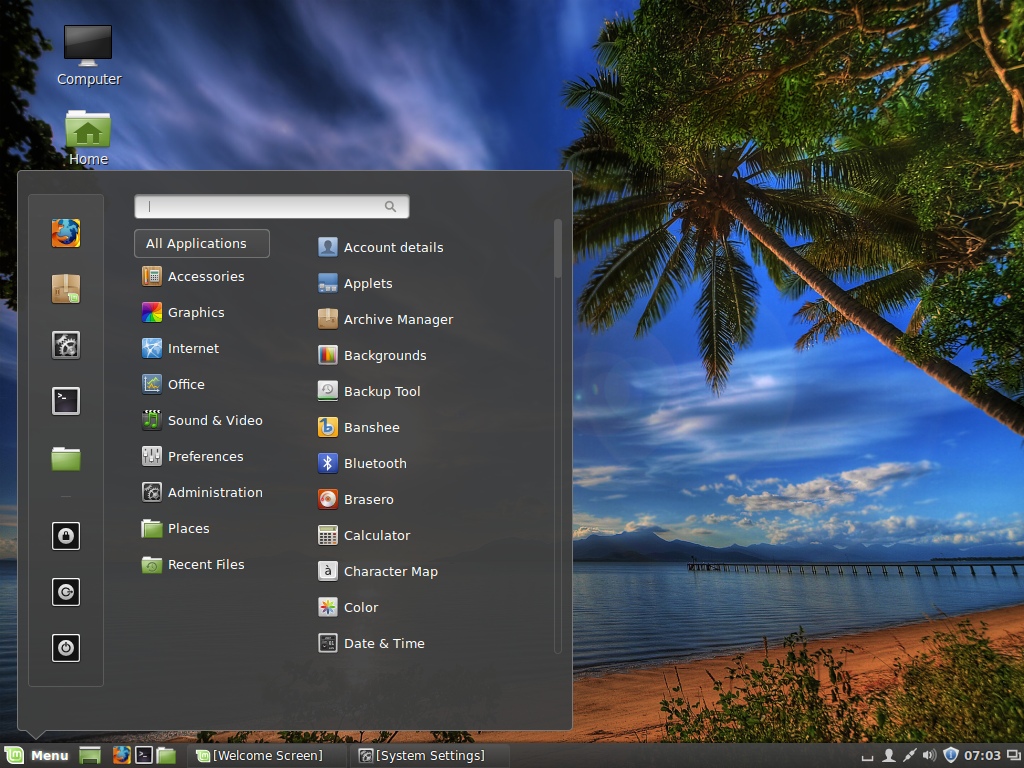1024x768 pixels.
Task: Open the Files folder icon in sidebar
Action: pos(65,457)
